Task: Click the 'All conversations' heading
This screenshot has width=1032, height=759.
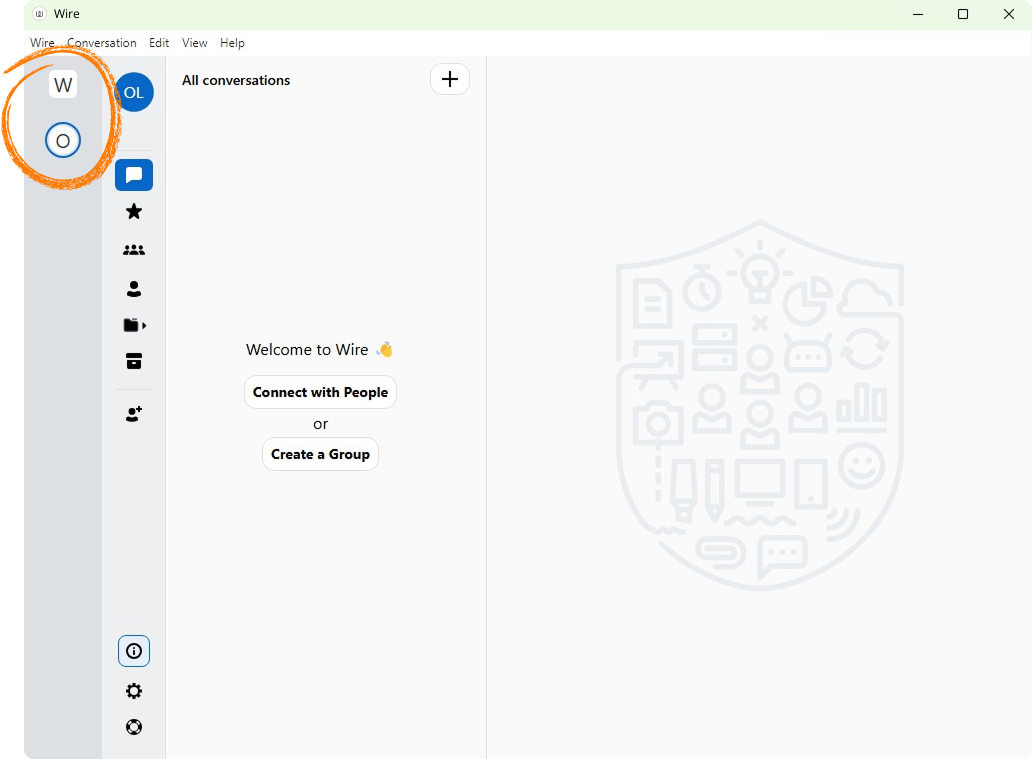Action: click(236, 80)
